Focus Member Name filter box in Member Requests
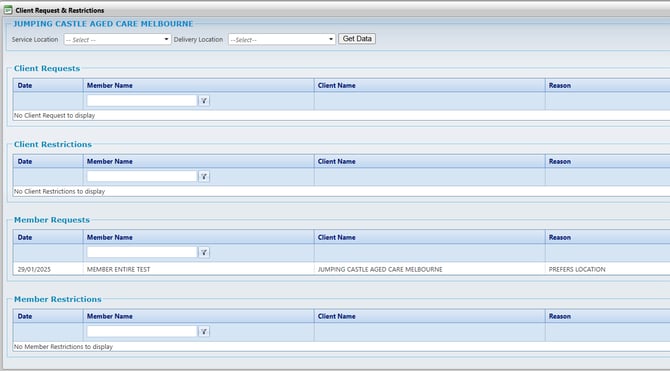The height and width of the screenshot is (371, 670). click(x=142, y=252)
